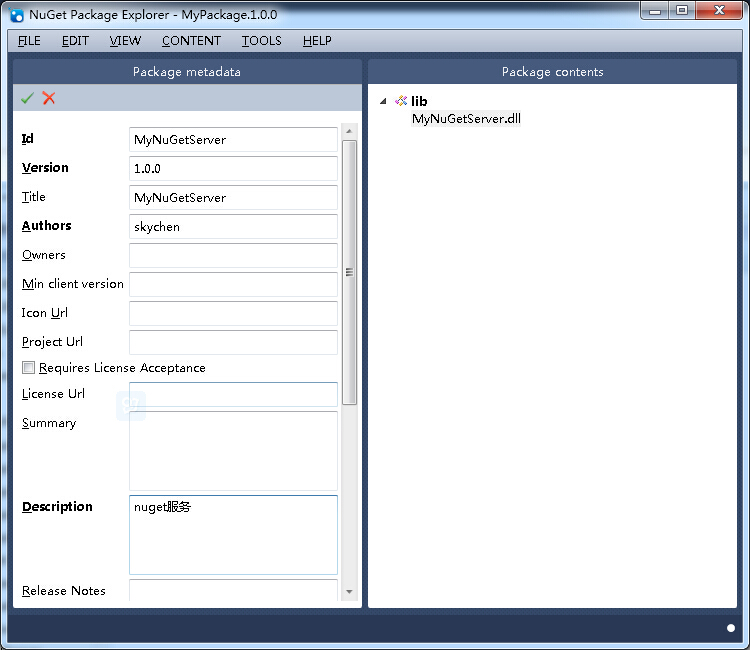Click the NuGet Package Explorer app icon

click(x=16, y=15)
